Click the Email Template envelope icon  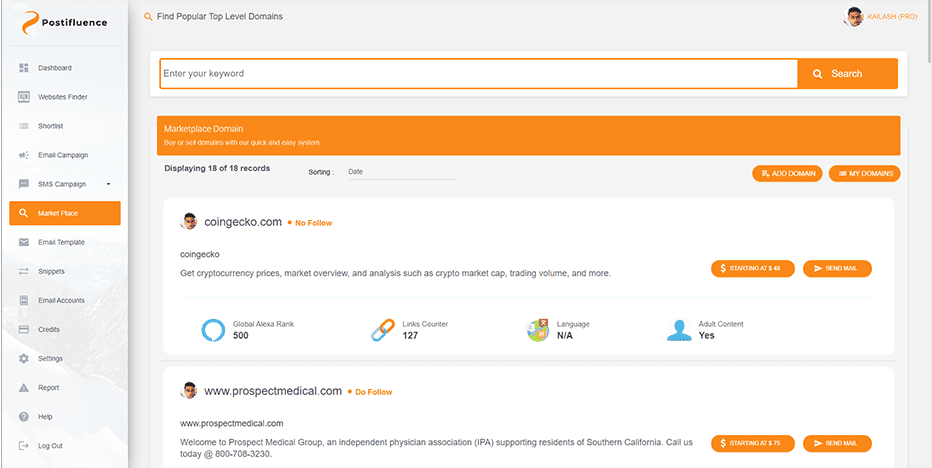pos(24,242)
